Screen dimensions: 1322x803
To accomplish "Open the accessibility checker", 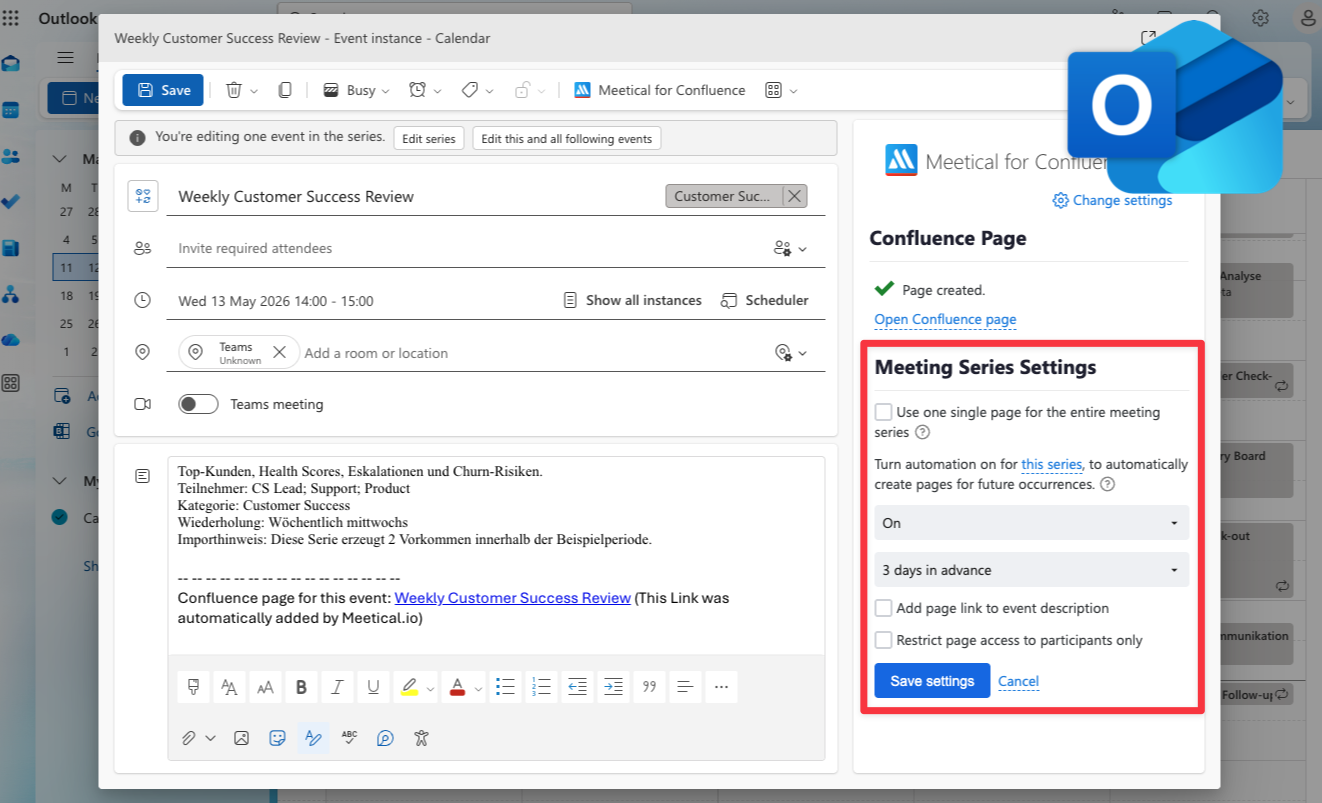I will click(421, 738).
